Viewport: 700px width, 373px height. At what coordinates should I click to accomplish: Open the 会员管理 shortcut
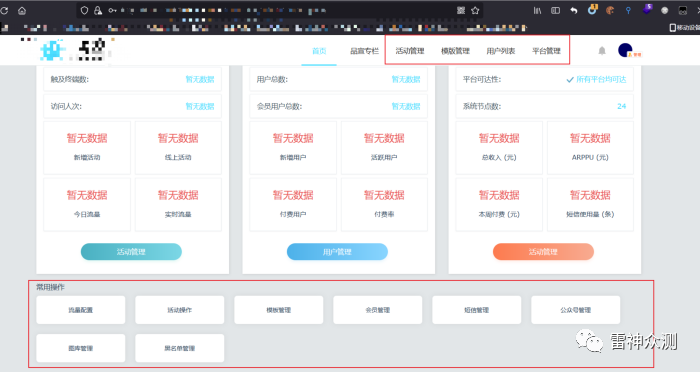pyautogui.click(x=378, y=310)
